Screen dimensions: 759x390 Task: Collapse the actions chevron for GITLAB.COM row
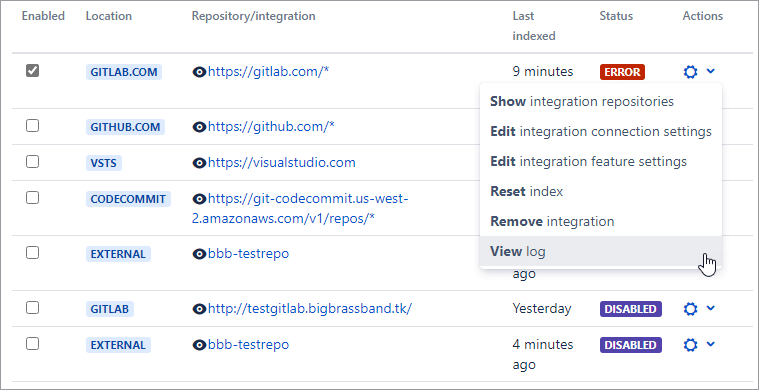click(x=710, y=72)
